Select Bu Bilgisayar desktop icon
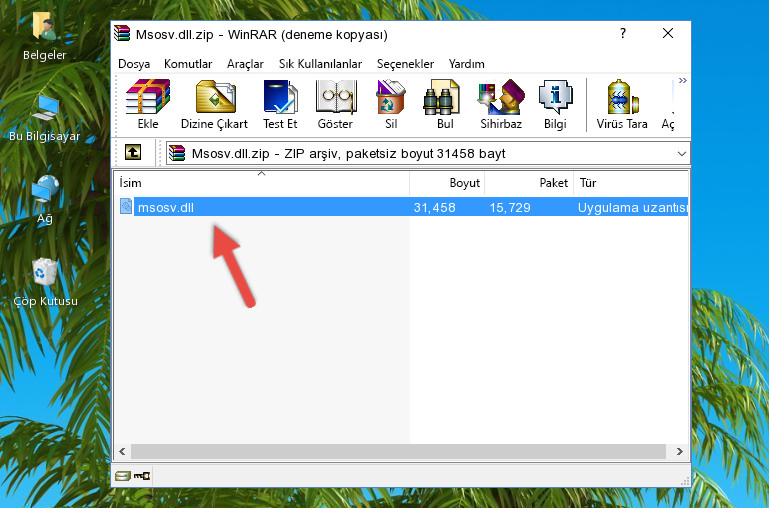The image size is (769, 508). click(x=45, y=119)
